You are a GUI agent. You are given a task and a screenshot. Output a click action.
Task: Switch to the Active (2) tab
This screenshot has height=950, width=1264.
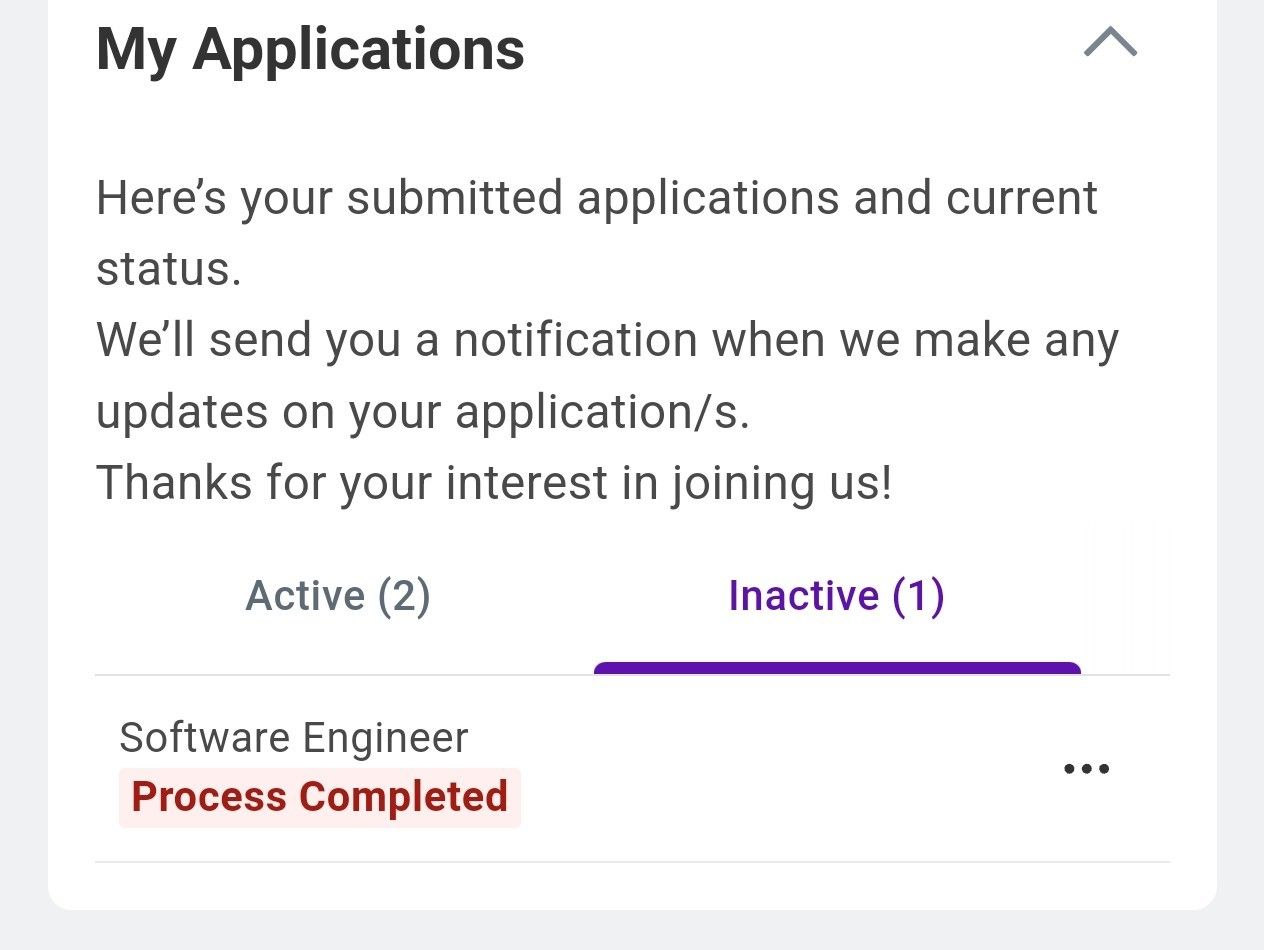[x=338, y=596]
